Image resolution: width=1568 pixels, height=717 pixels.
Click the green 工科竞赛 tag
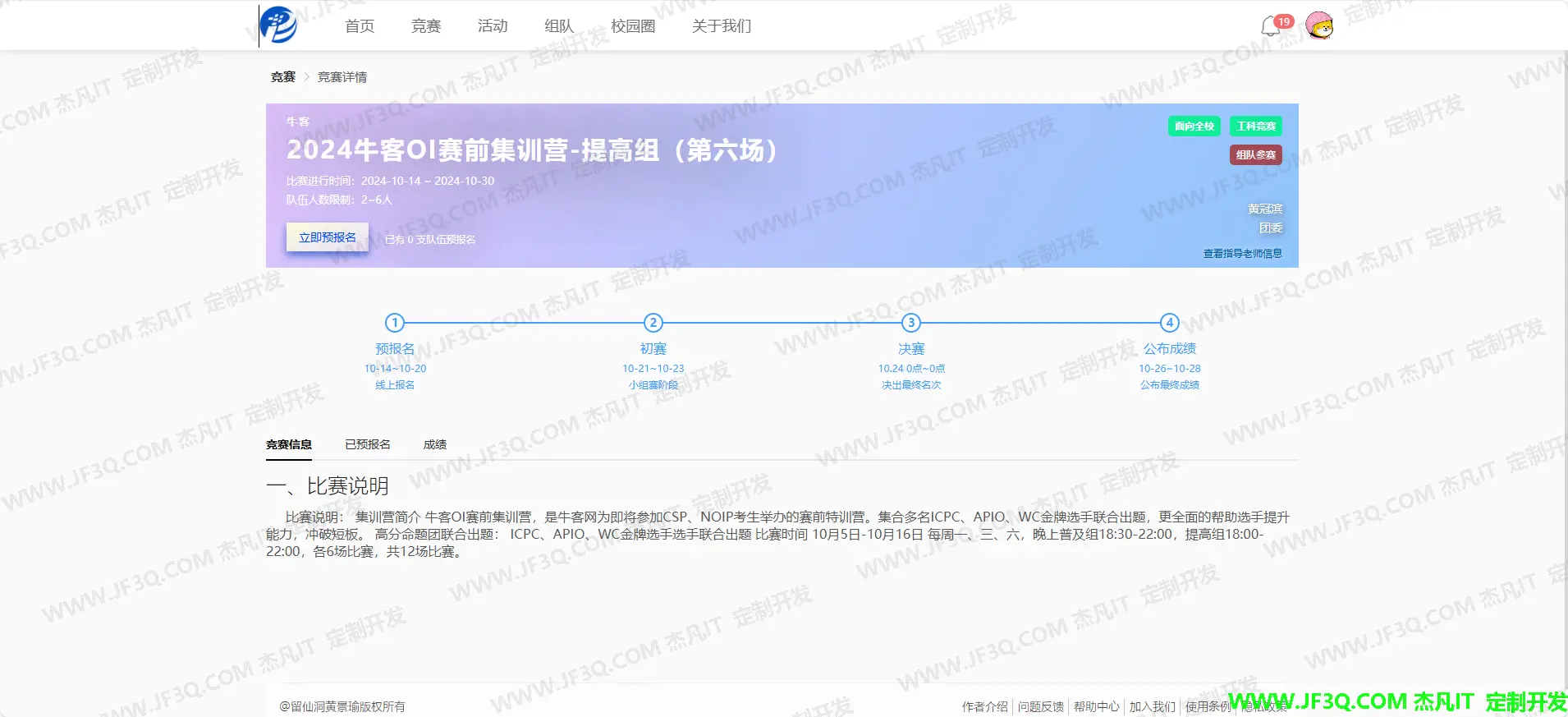click(x=1255, y=126)
